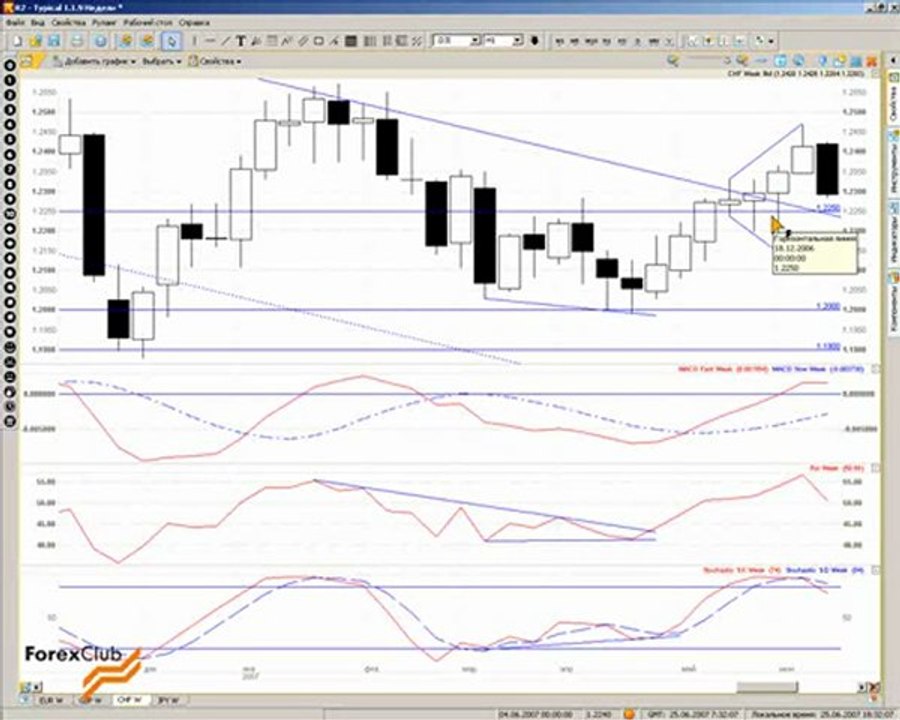Click the first black circle button in the left sidebar

10,65
